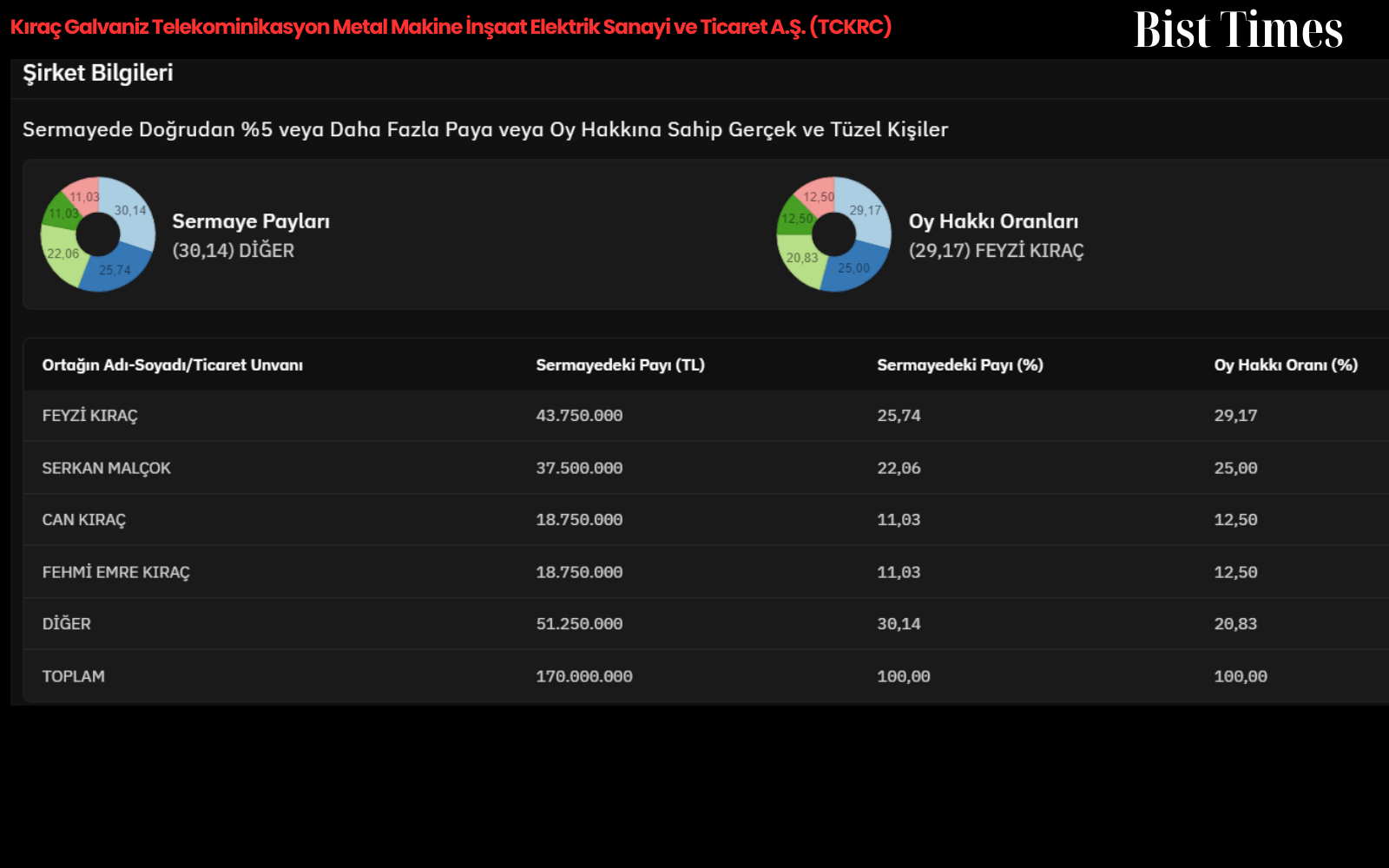Click the 30,14 cell in DİĞER row
The height and width of the screenshot is (868, 1389).
tap(899, 624)
